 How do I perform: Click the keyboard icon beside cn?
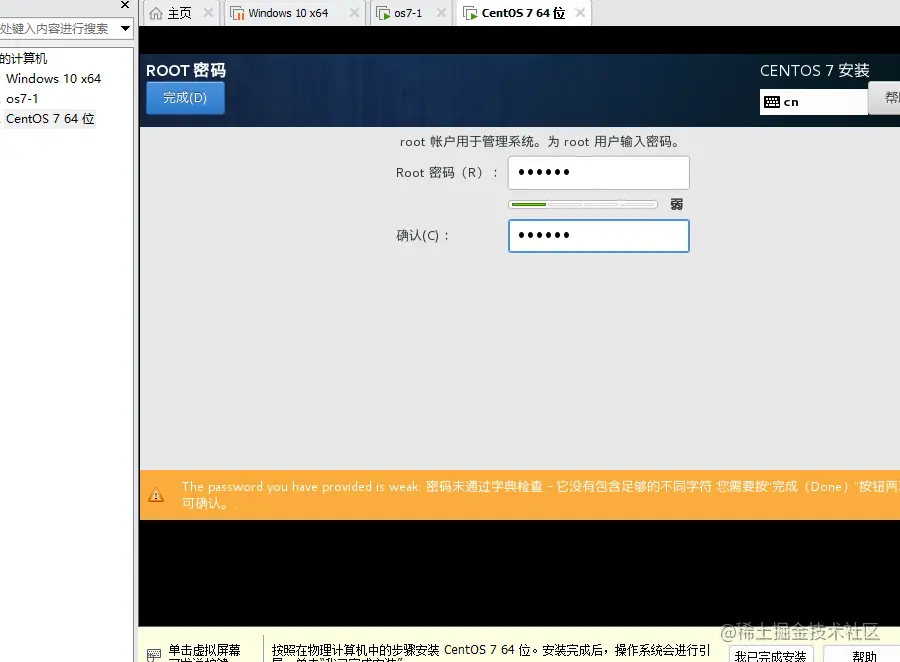click(772, 102)
